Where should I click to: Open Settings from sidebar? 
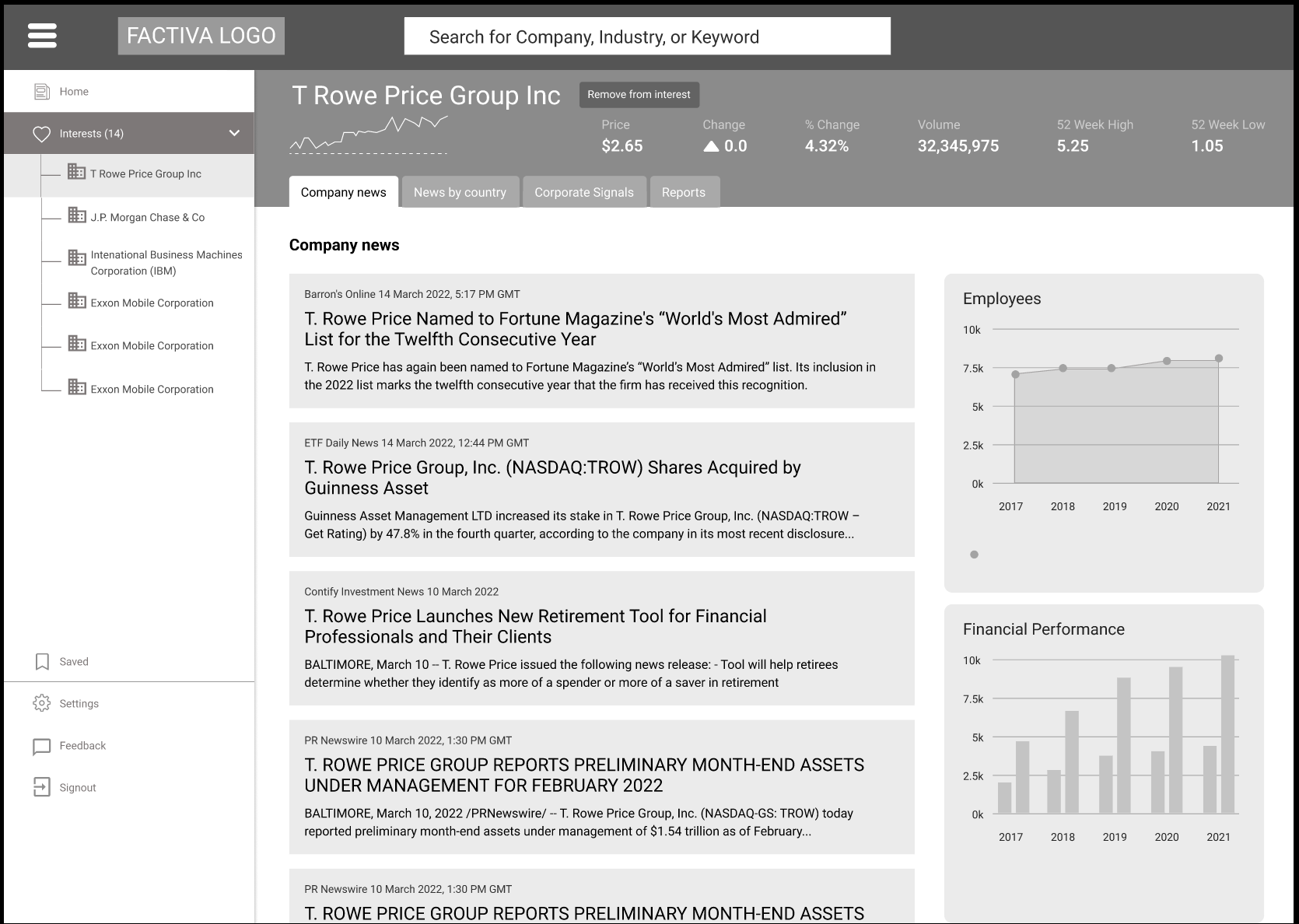click(129, 704)
